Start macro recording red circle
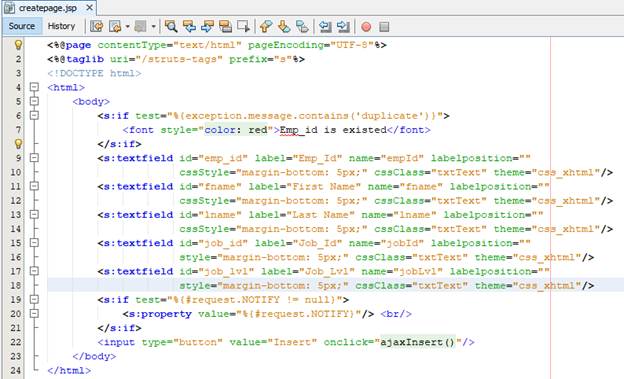 coord(366,27)
